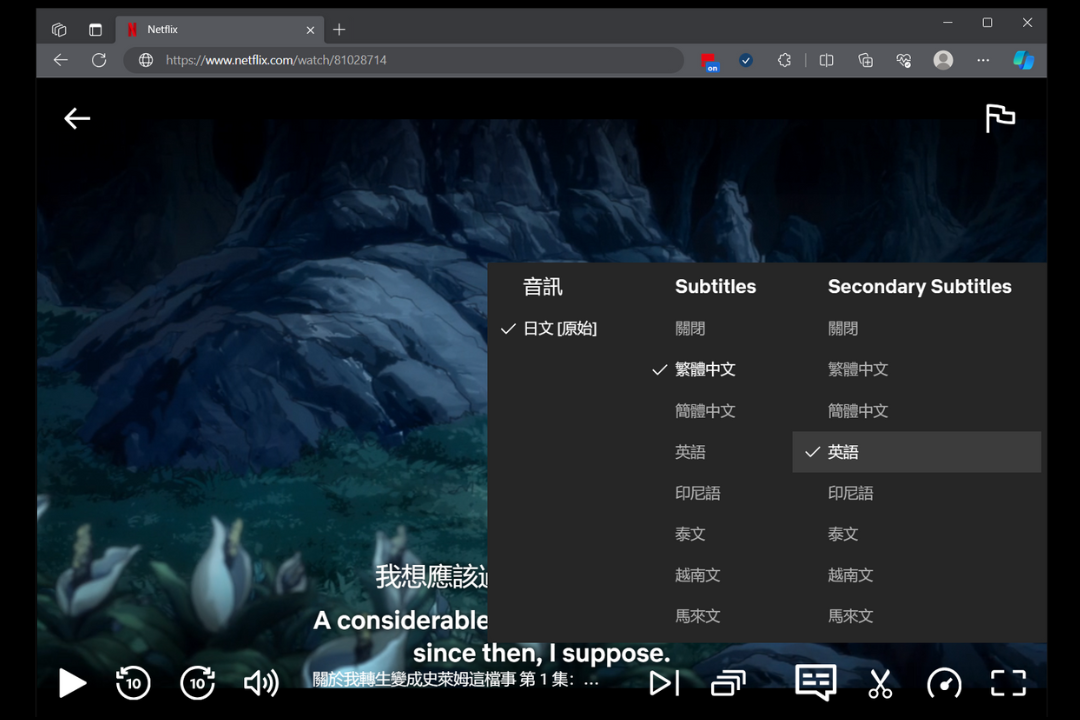Open the Copilot sidebar icon
This screenshot has height=720, width=1080.
click(x=1024, y=60)
